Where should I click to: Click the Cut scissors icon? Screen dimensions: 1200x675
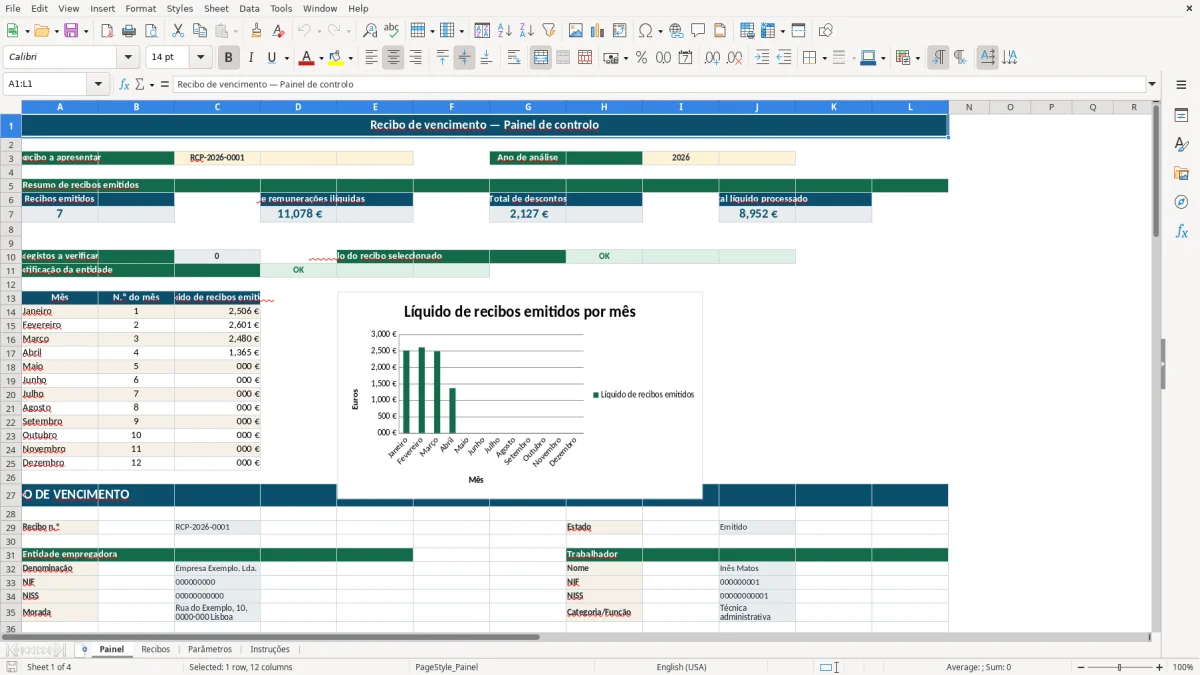(x=177, y=31)
